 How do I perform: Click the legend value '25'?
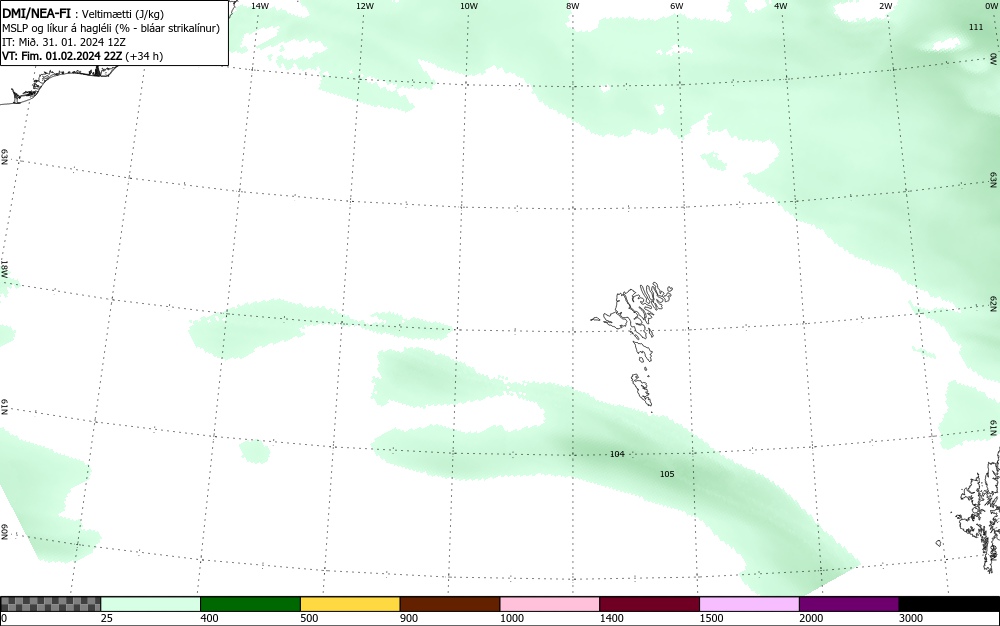coord(107,618)
